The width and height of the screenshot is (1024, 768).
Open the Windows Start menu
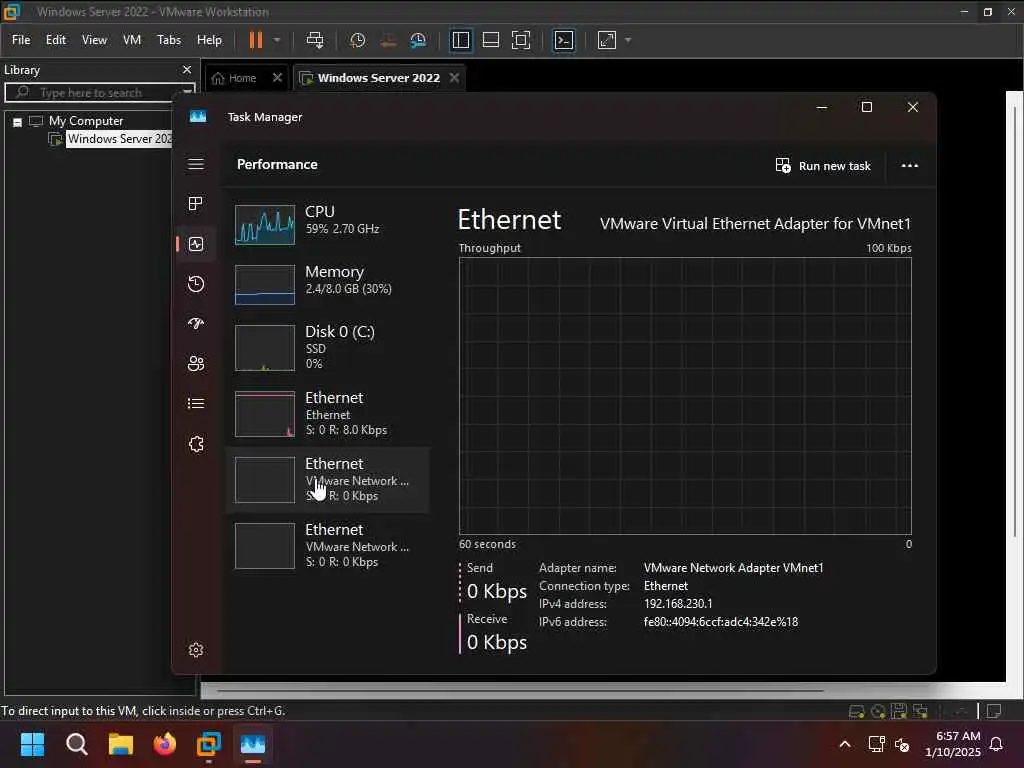[32, 744]
